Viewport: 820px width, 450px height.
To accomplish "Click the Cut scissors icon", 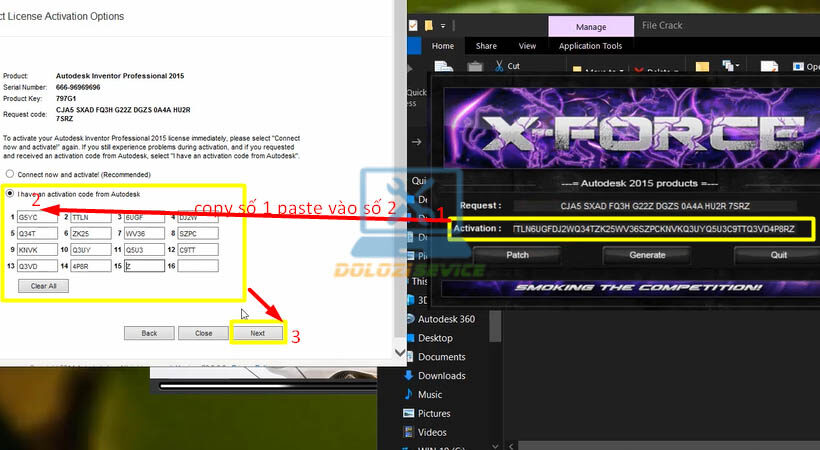I will pos(499,66).
